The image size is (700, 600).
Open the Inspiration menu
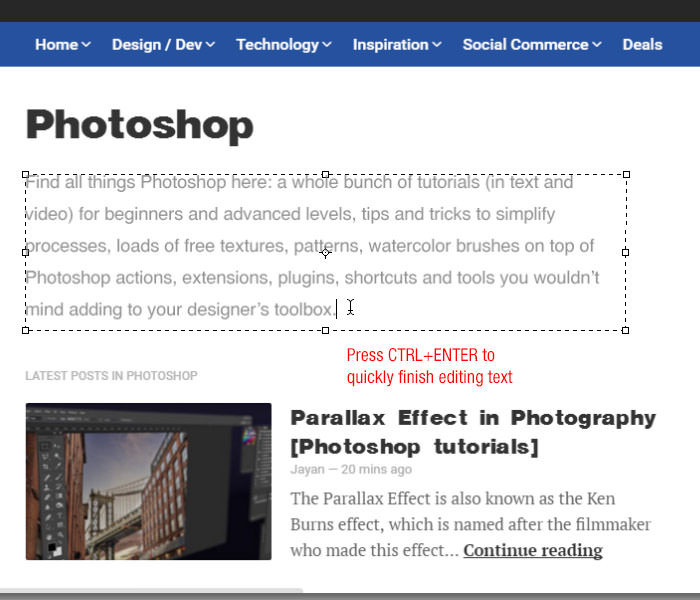(x=397, y=45)
